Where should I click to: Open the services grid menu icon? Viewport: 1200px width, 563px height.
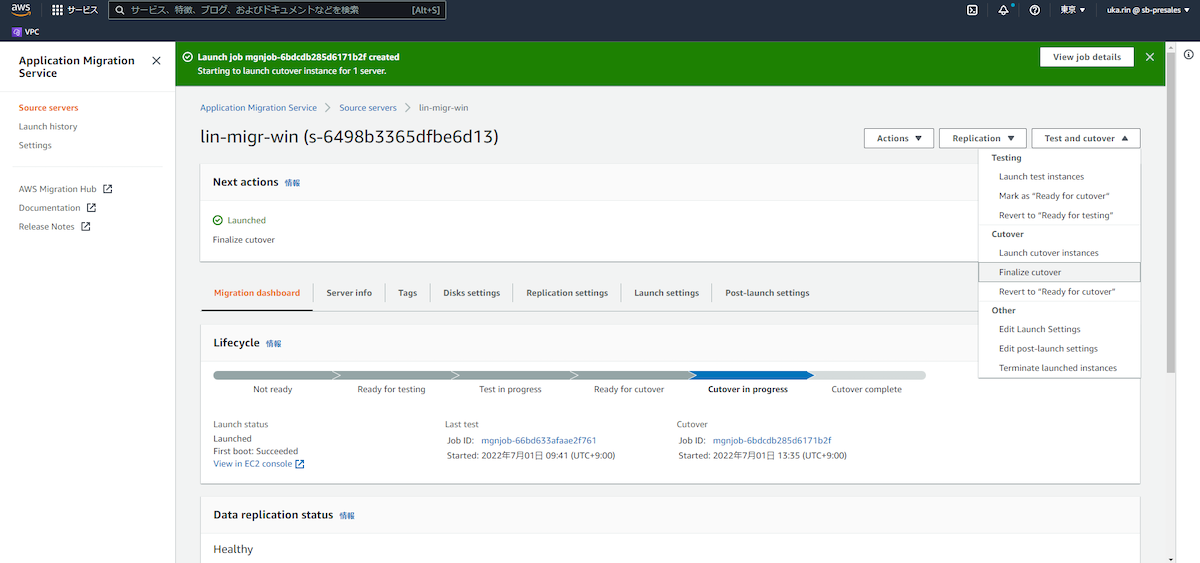[x=57, y=10]
